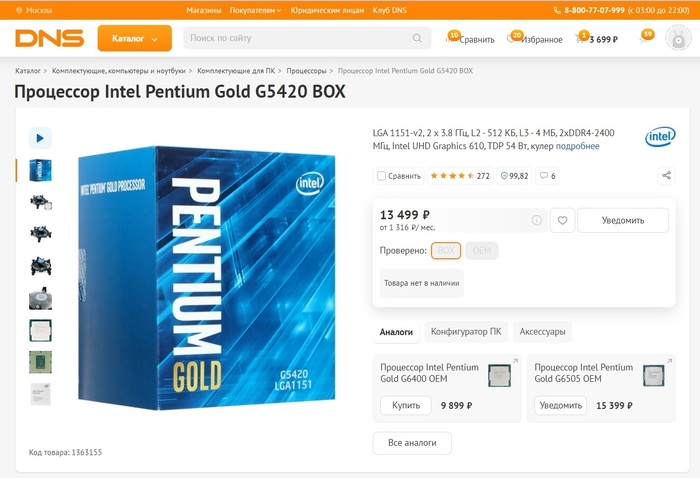Open the Москва city selector
The height and width of the screenshot is (478, 700).
38,9
